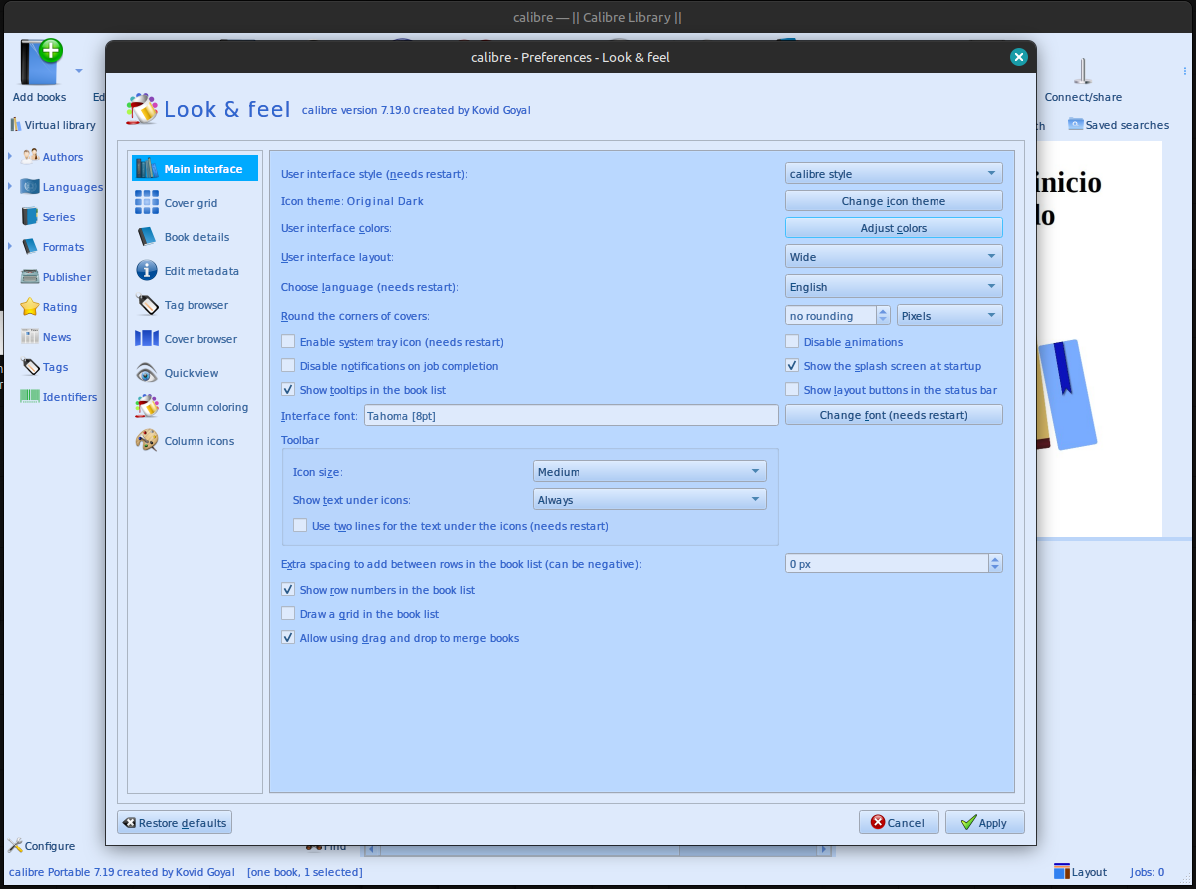This screenshot has height=889, width=1196.
Task: Click the Identifiers barcode icon
Action: [x=31, y=396]
